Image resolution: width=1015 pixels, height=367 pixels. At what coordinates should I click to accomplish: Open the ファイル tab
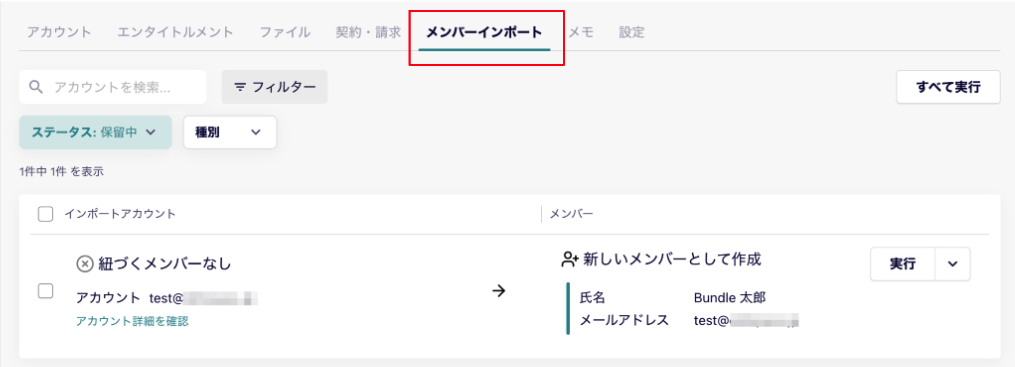(285, 32)
